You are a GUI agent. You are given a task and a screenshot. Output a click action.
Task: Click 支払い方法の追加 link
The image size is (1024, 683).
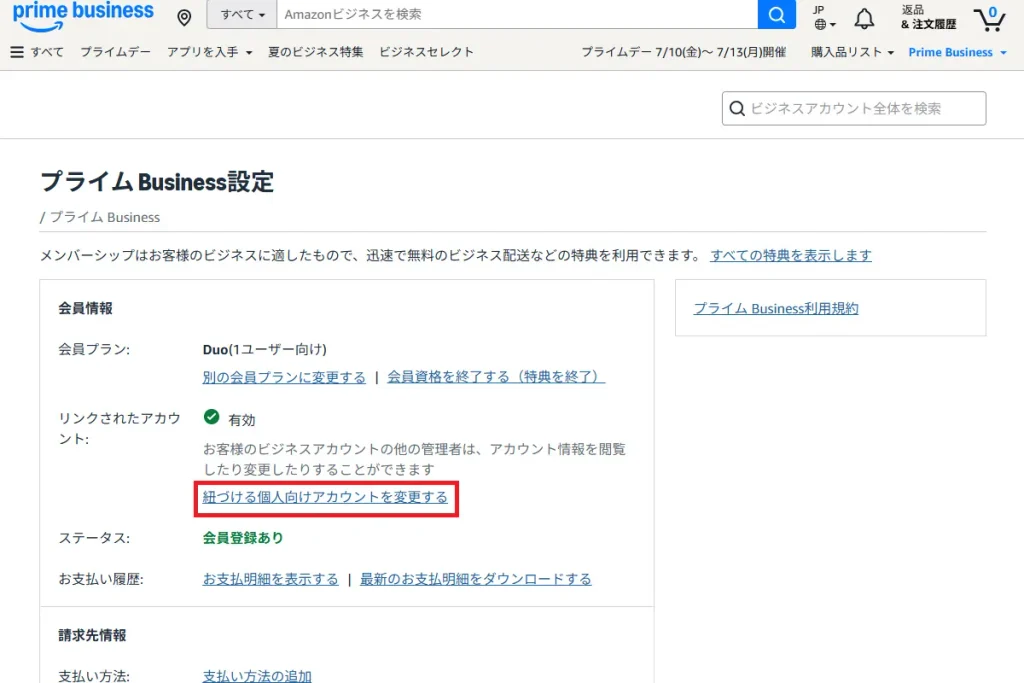pyautogui.click(x=257, y=675)
